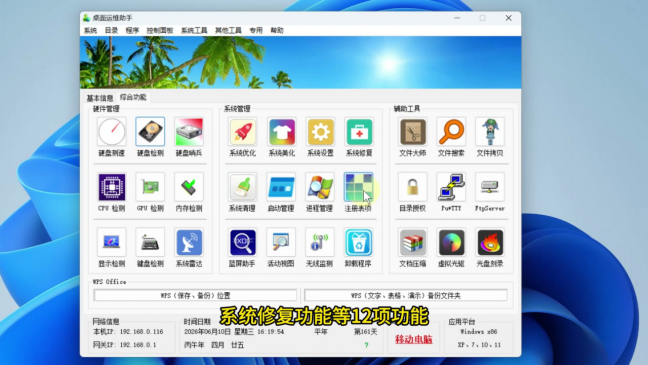Start the FtpServer icon

click(x=490, y=187)
